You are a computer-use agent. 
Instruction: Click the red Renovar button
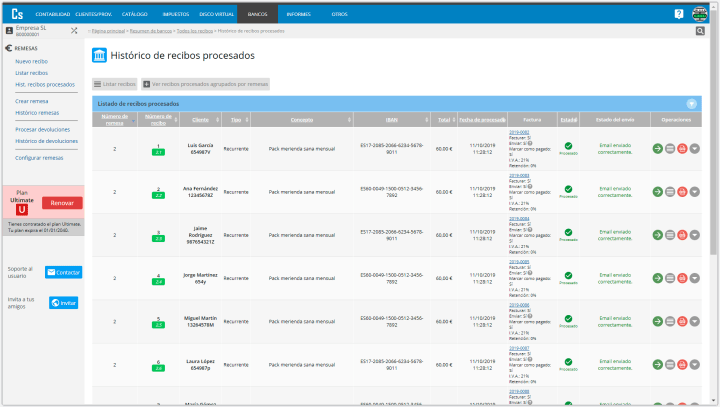pyautogui.click(x=62, y=203)
